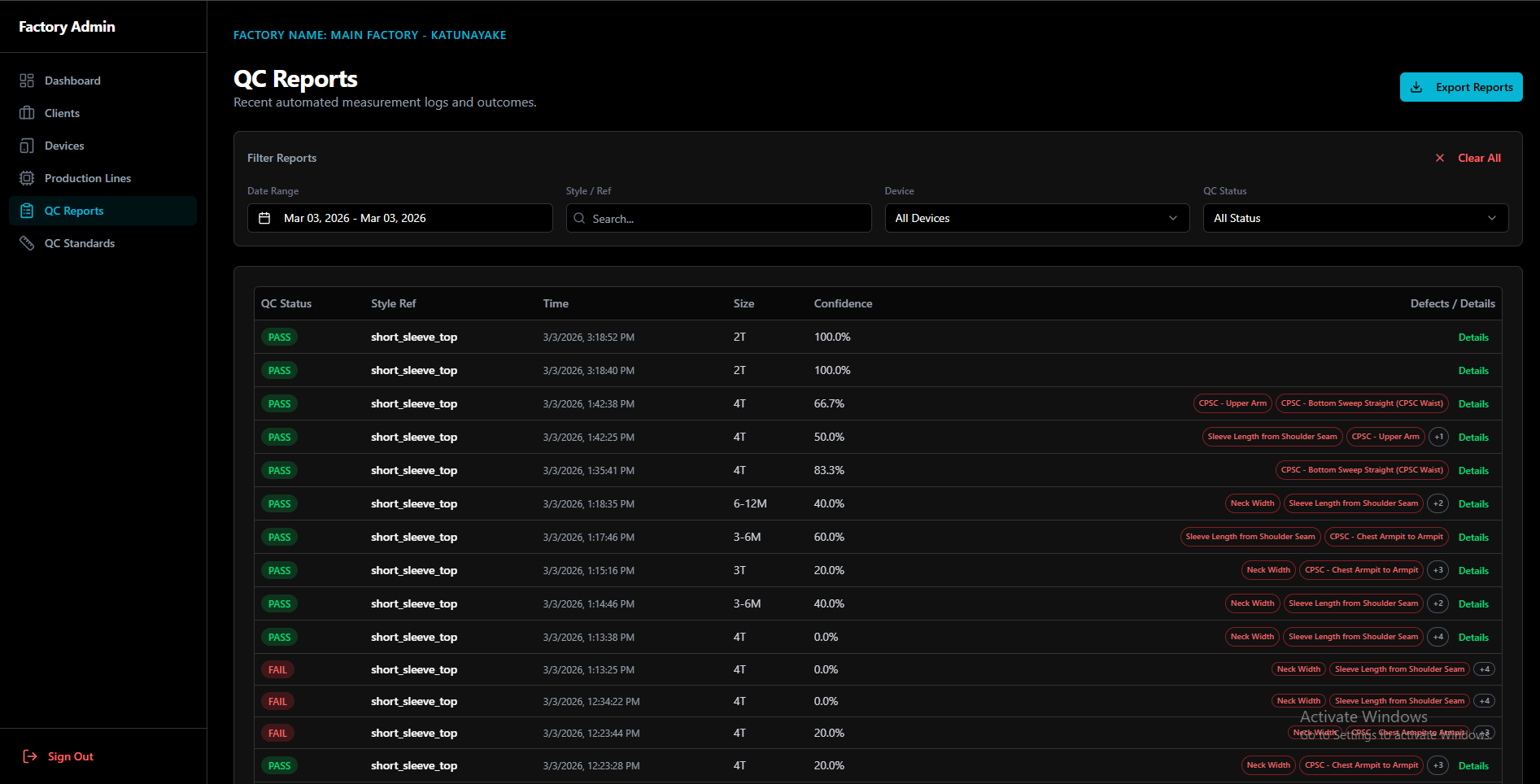The width and height of the screenshot is (1540, 784).
Task: Open the All Status dropdown
Action: 1356,218
